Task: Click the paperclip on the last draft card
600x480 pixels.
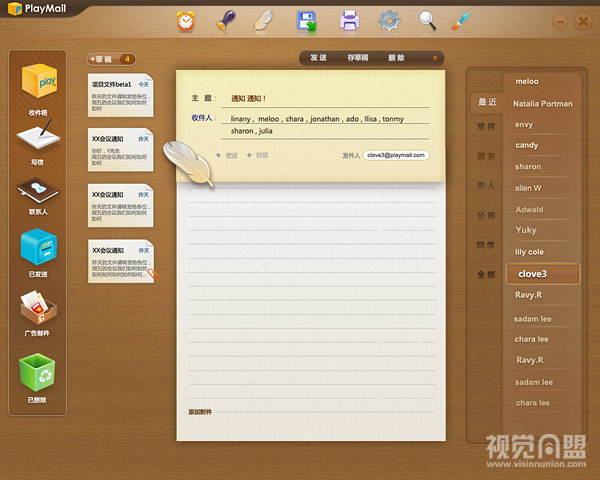Action: coord(153,274)
